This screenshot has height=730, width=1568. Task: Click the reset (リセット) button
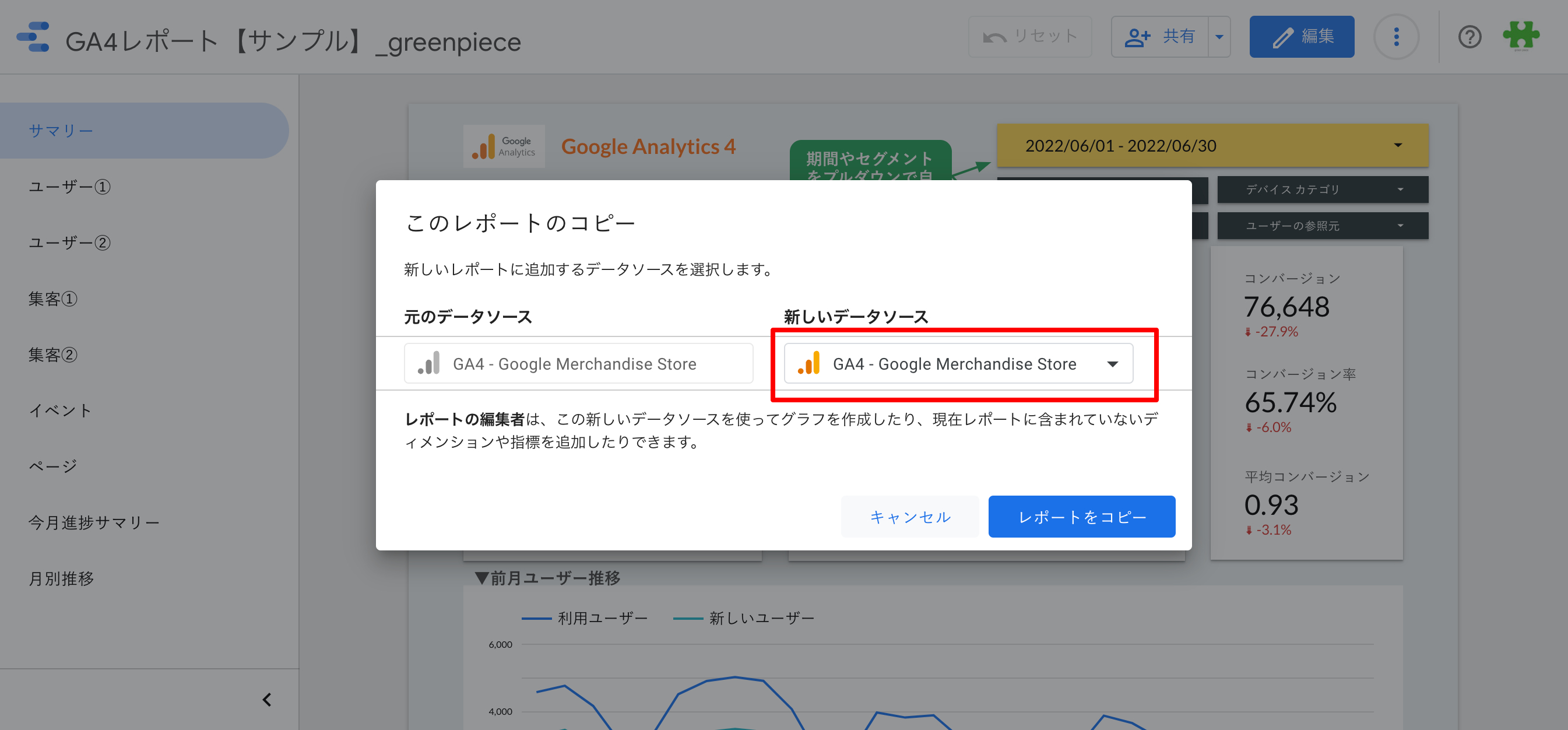[1030, 37]
